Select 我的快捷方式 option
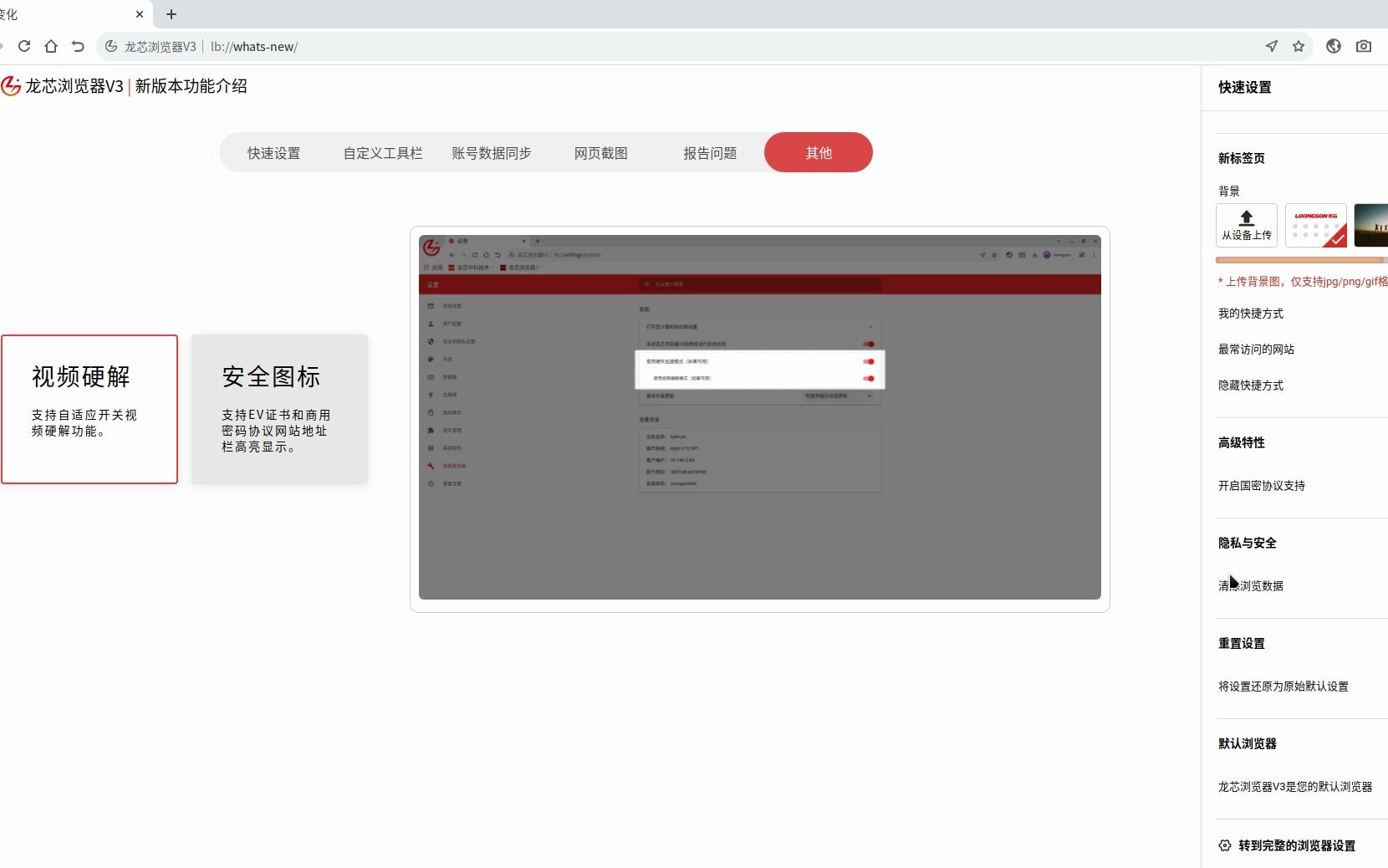The width and height of the screenshot is (1388, 868). point(1251,314)
